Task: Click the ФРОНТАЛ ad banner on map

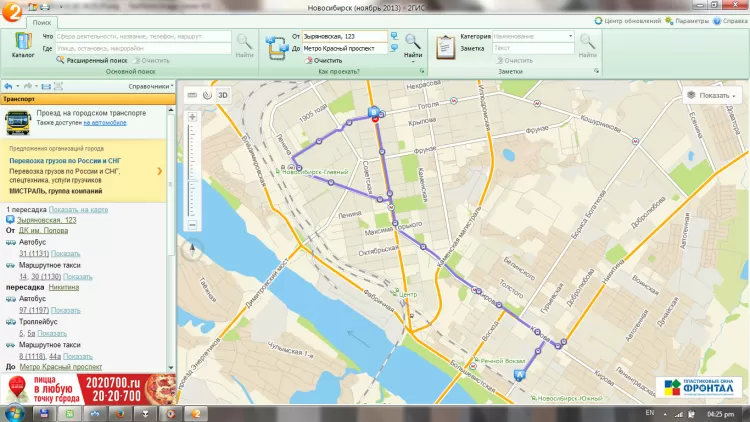Action: (698, 387)
